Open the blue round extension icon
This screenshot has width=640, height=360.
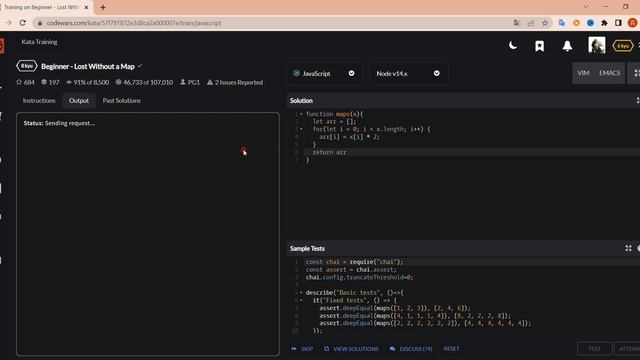click(x=590, y=23)
